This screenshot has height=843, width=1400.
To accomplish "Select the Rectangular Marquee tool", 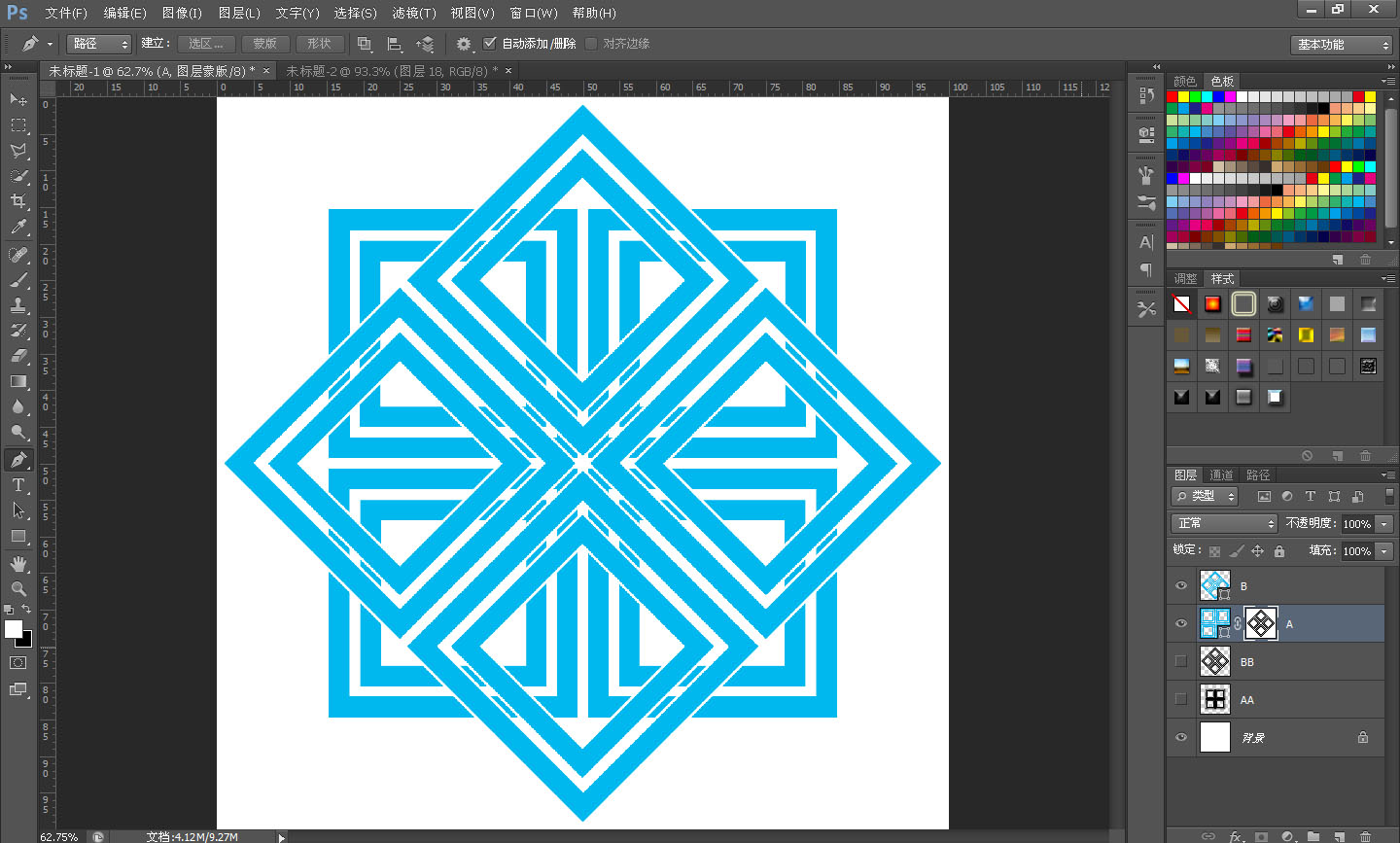I will pyautogui.click(x=18, y=125).
